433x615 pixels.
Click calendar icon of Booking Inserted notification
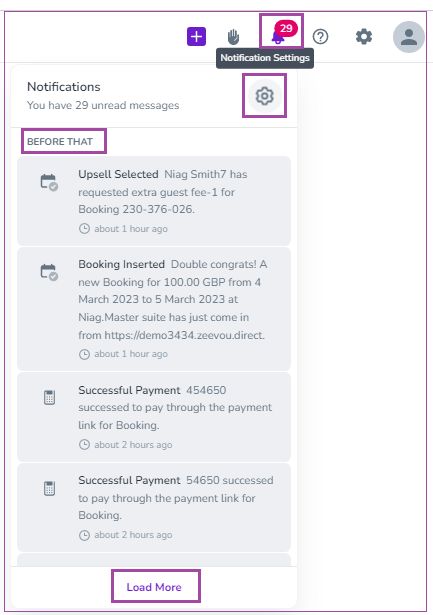click(x=49, y=272)
